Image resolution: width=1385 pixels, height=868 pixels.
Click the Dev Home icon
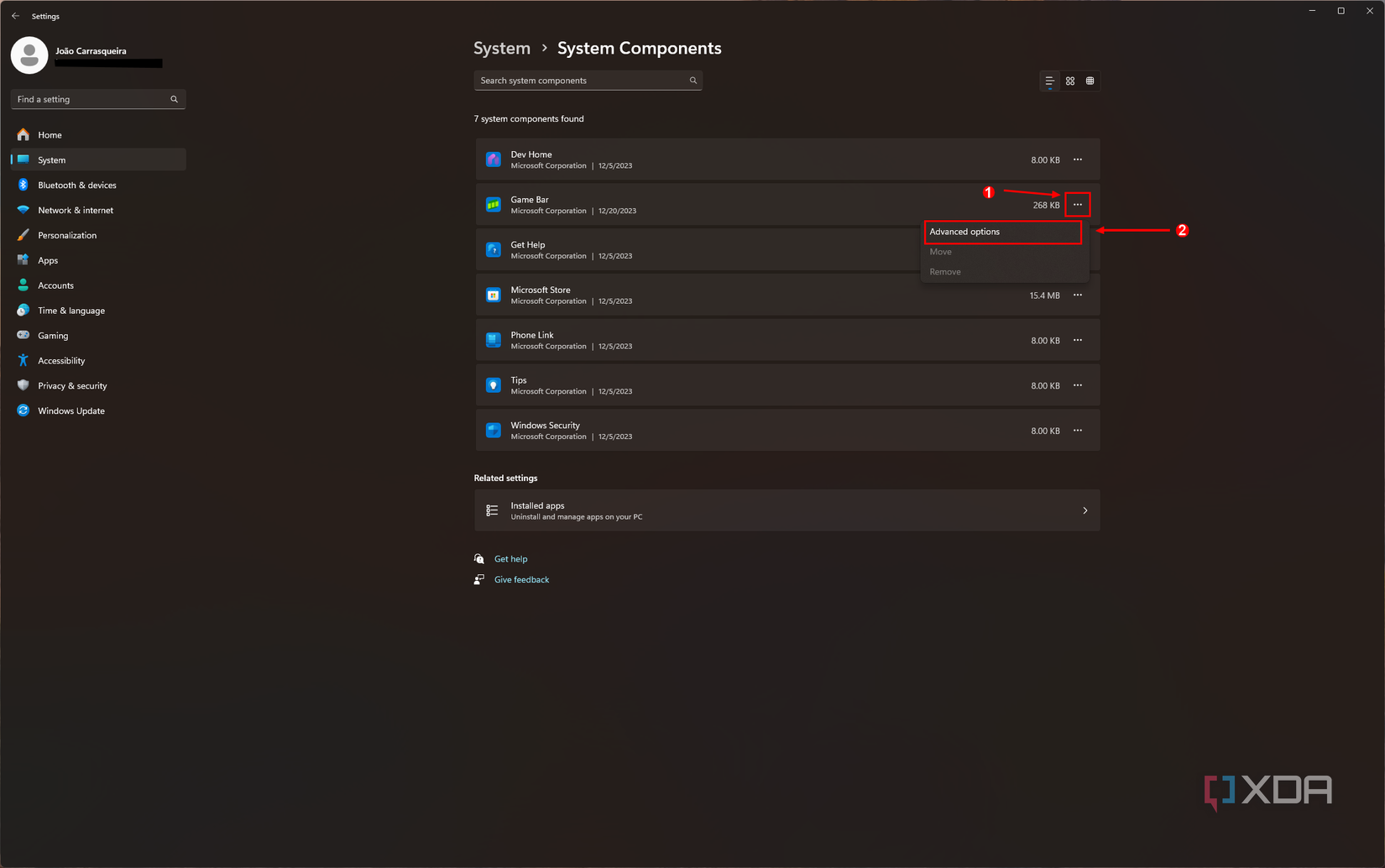click(x=493, y=159)
